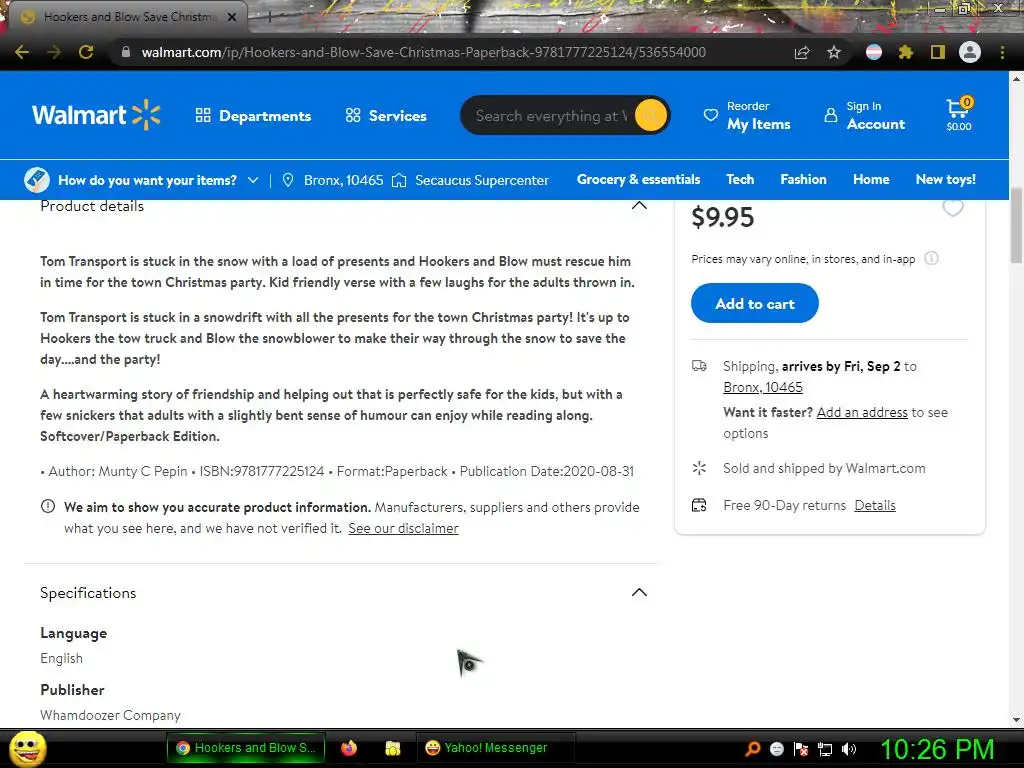Click the Whamdoozer Company publisher text
1024x768 pixels.
(x=110, y=715)
